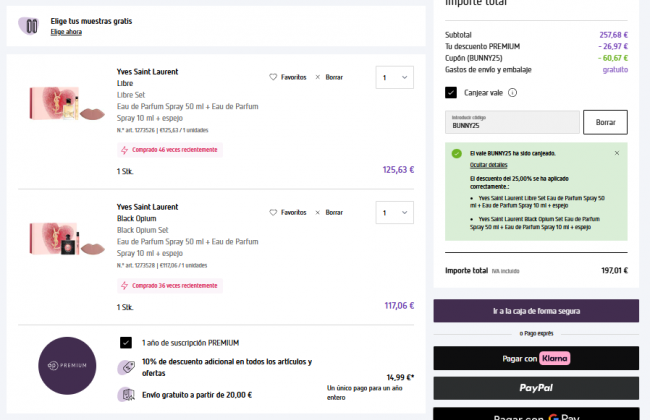The width and height of the screenshot is (650, 420).
Task: Dismiss the BUNNY25 coupon success message
Action: tap(616, 153)
